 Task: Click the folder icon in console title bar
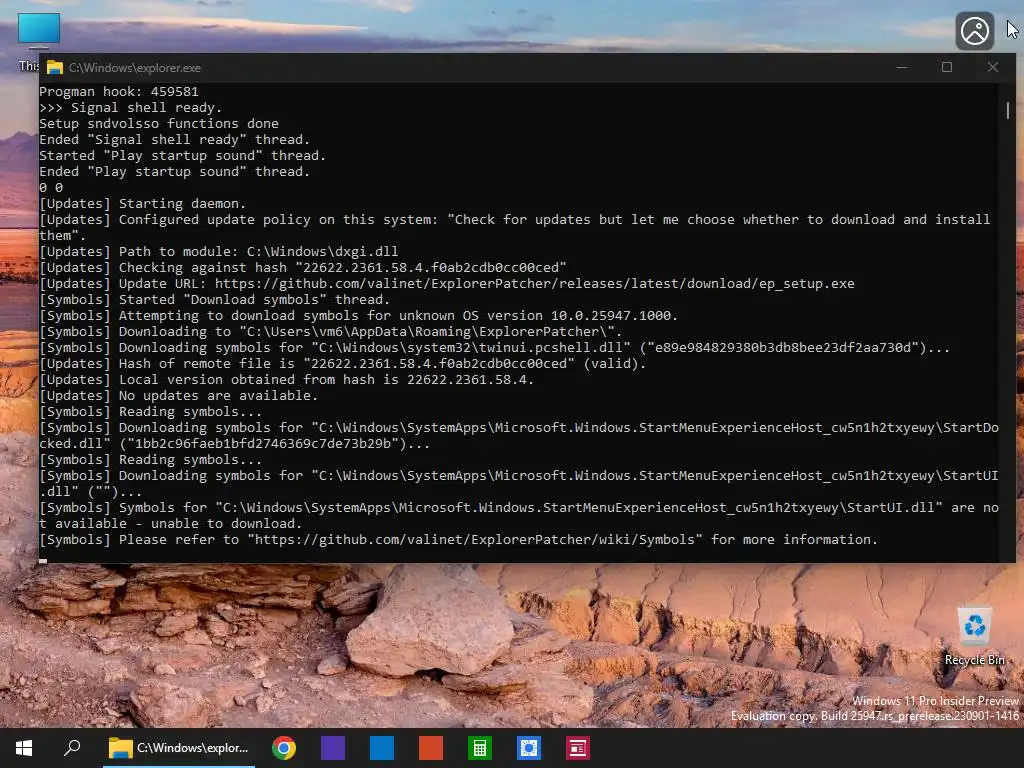[x=55, y=67]
